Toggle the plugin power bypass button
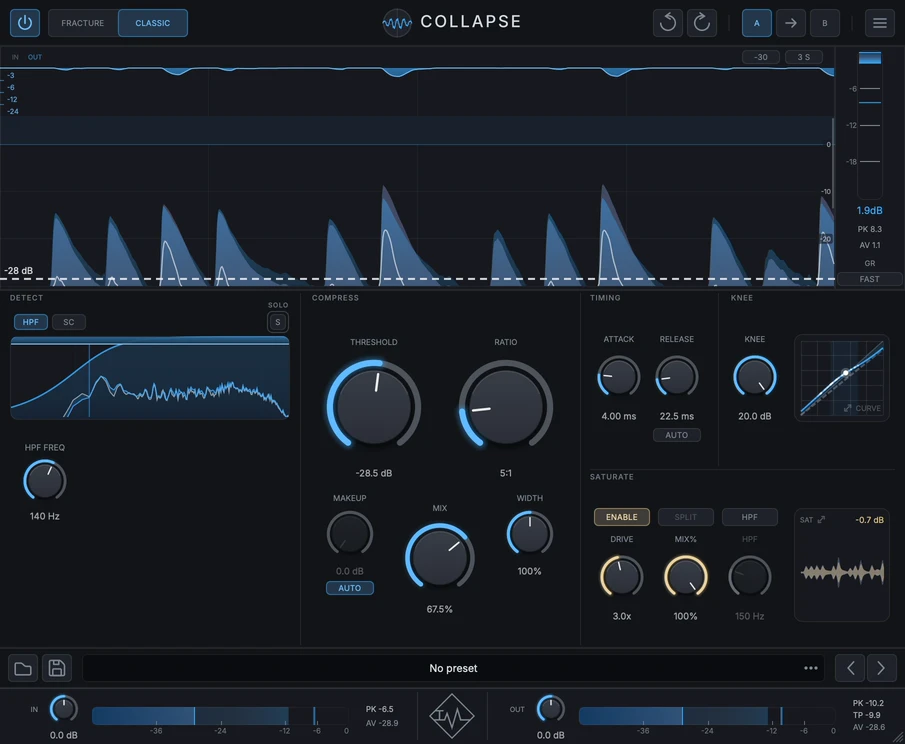The width and height of the screenshot is (905, 744). pyautogui.click(x=25, y=23)
